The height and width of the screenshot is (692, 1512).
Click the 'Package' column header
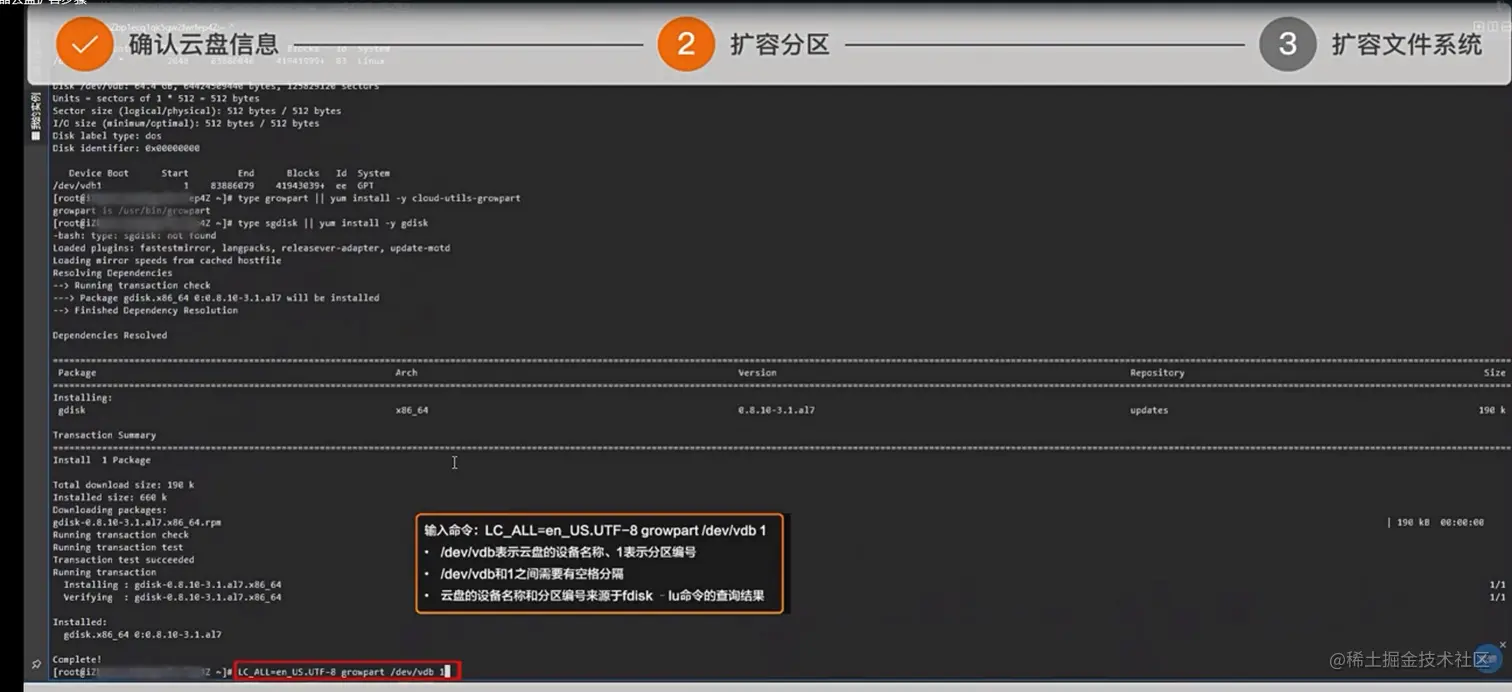pos(77,373)
